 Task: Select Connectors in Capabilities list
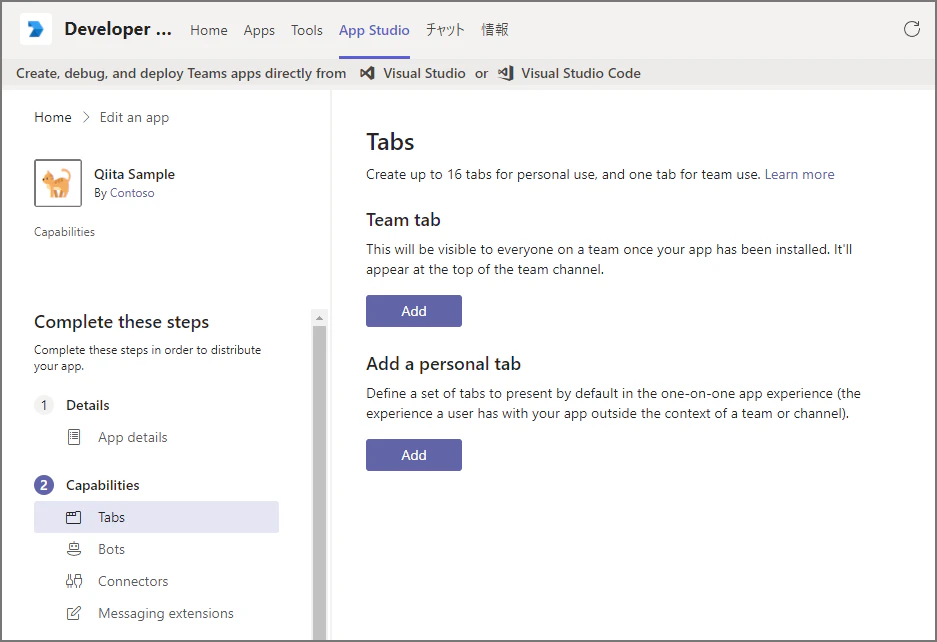click(133, 581)
